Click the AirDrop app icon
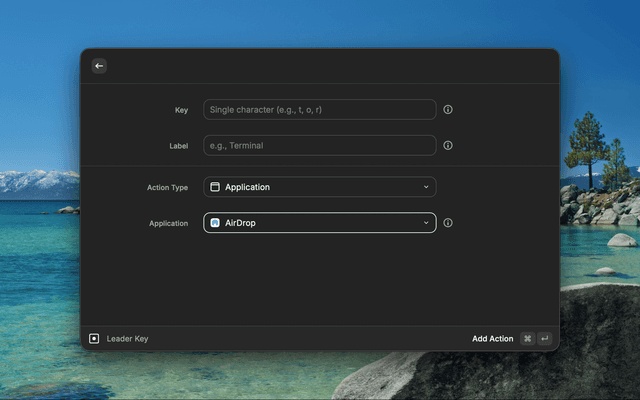The width and height of the screenshot is (640, 400). tap(215, 223)
